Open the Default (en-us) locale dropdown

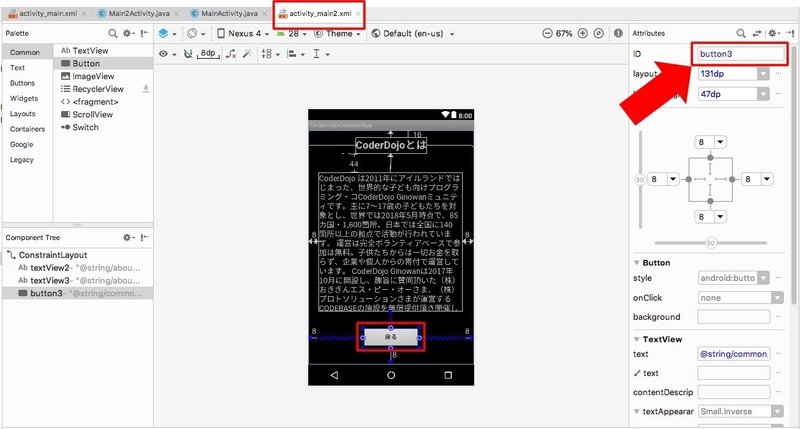pyautogui.click(x=413, y=34)
